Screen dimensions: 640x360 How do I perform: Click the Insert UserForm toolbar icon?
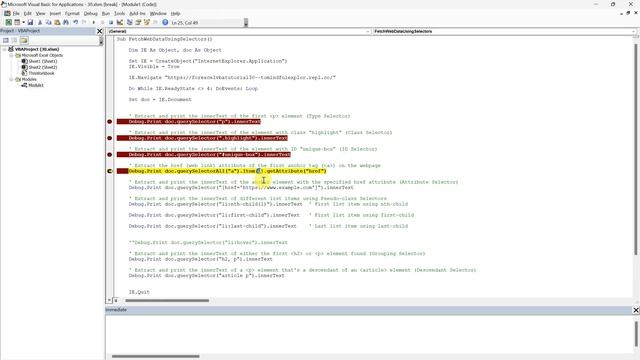[17, 22]
